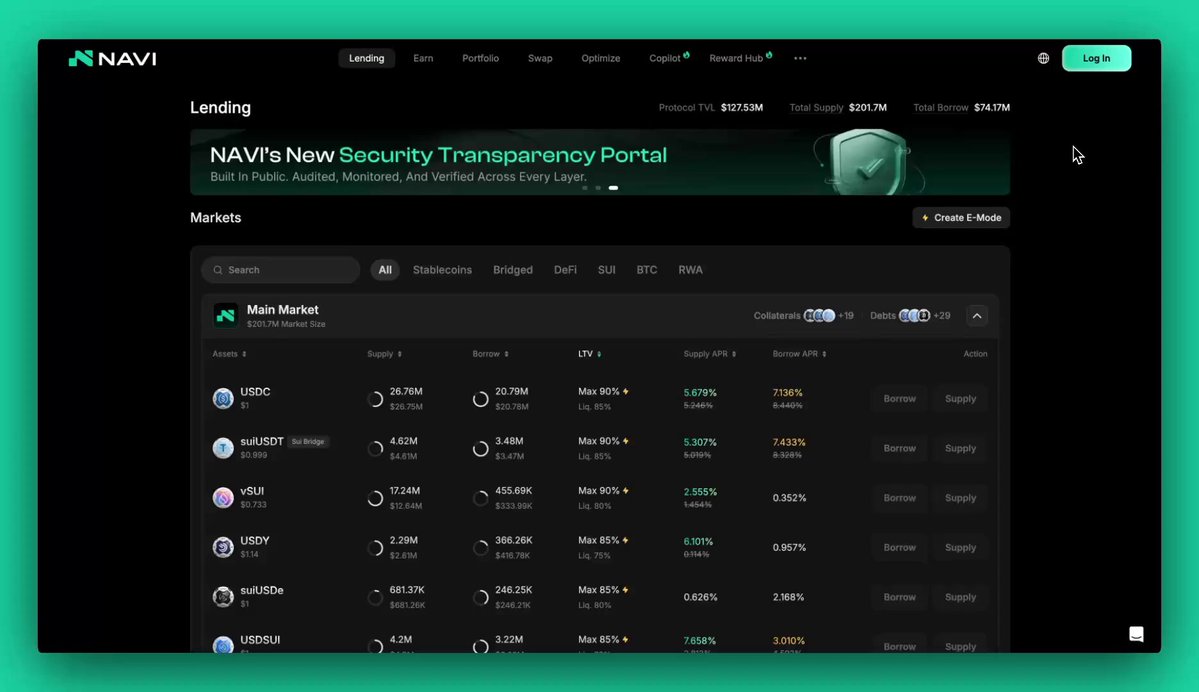The height and width of the screenshot is (692, 1199).
Task: Sort table by Supply APR column
Action: [710, 354]
